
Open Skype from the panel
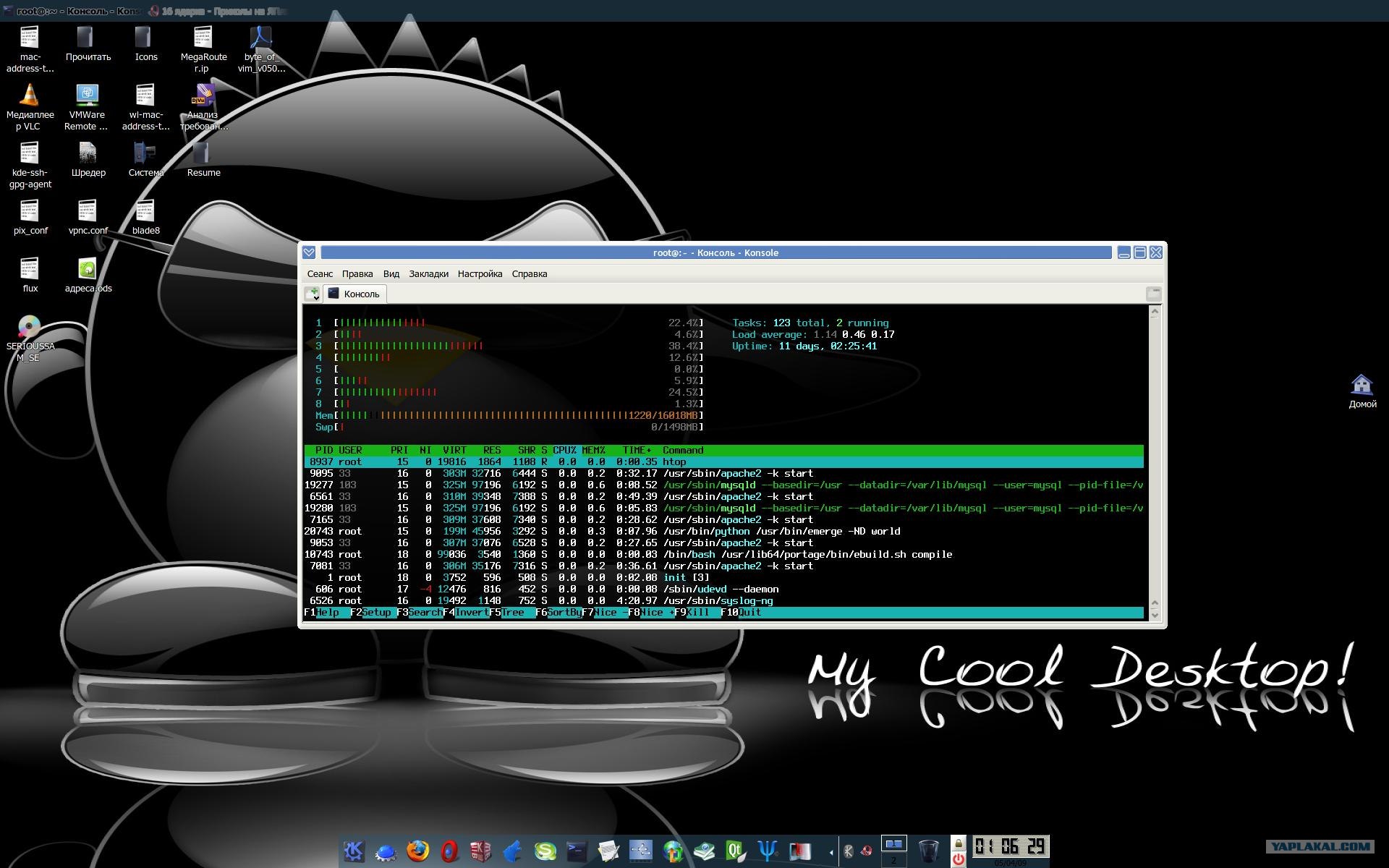pos(545,851)
